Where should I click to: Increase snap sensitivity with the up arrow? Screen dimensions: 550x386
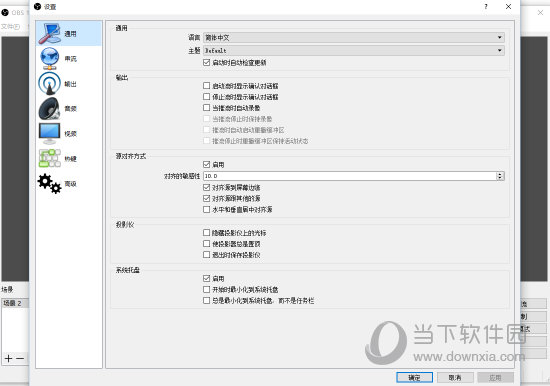click(x=501, y=174)
